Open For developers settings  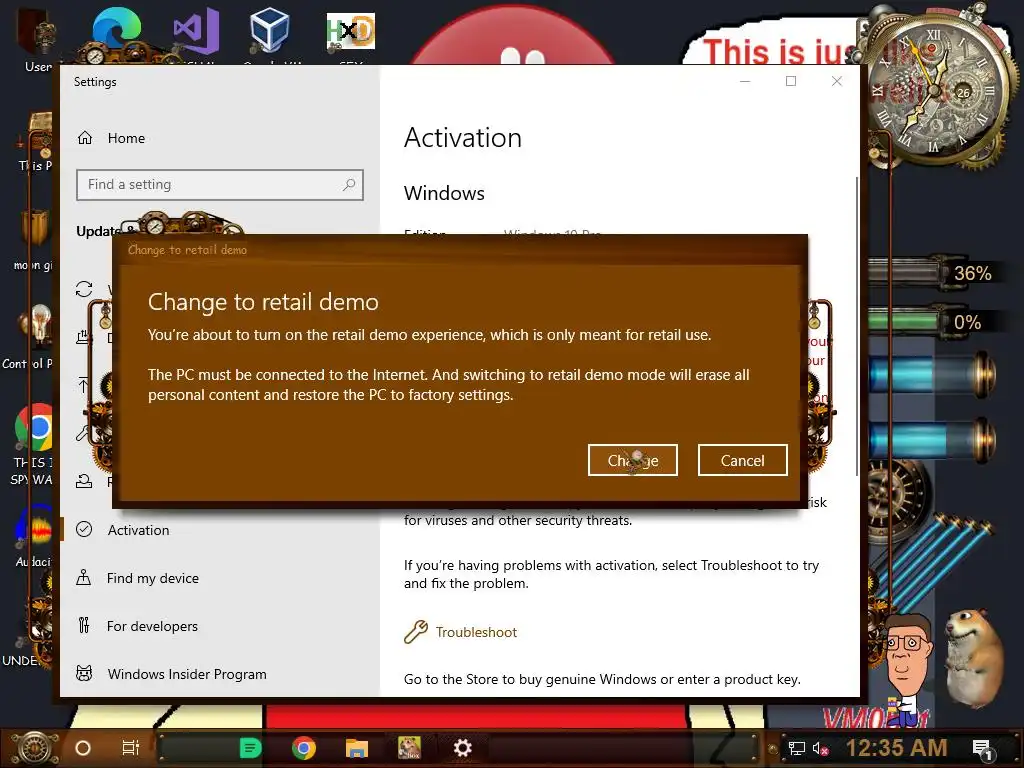pos(152,626)
